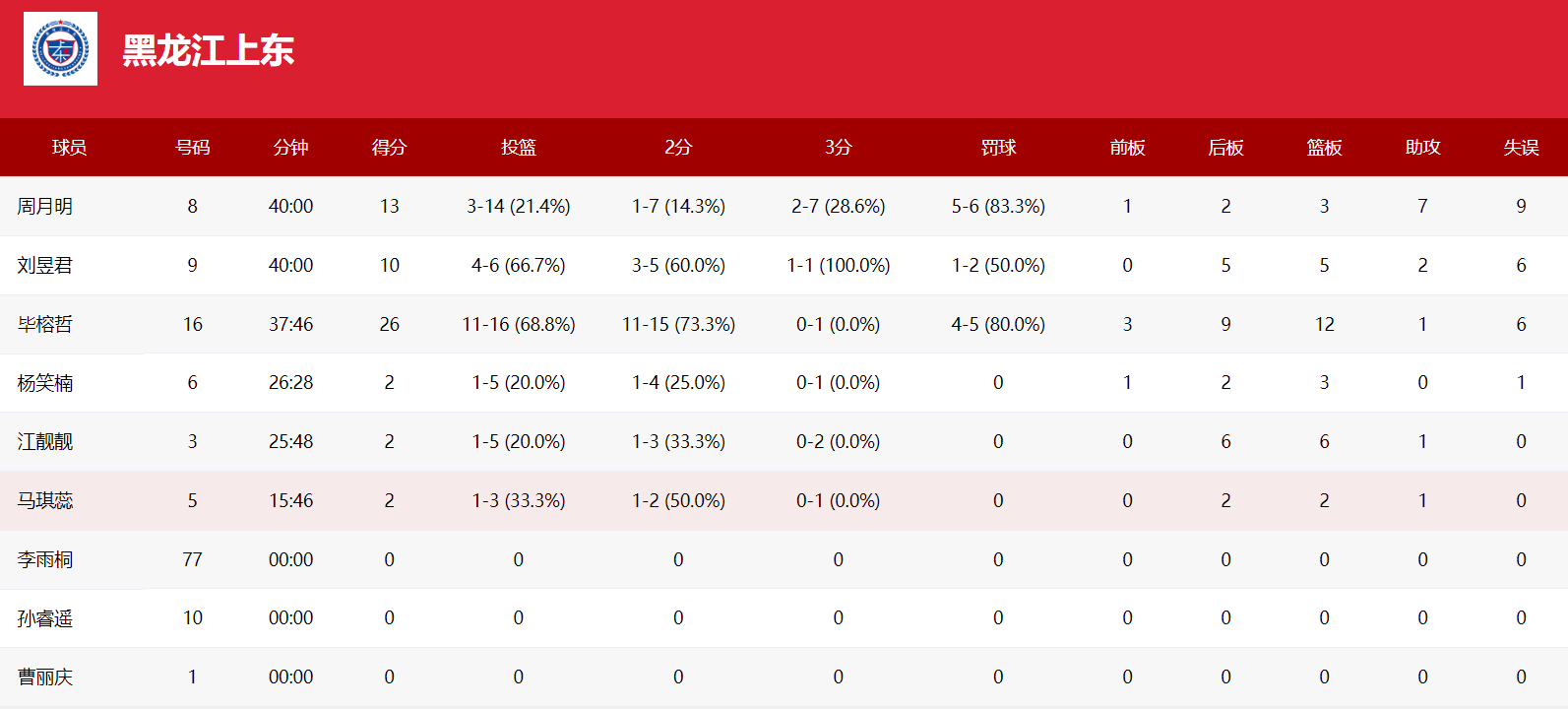Click the 失误 column header
This screenshot has height=709, width=1568.
point(1521,148)
